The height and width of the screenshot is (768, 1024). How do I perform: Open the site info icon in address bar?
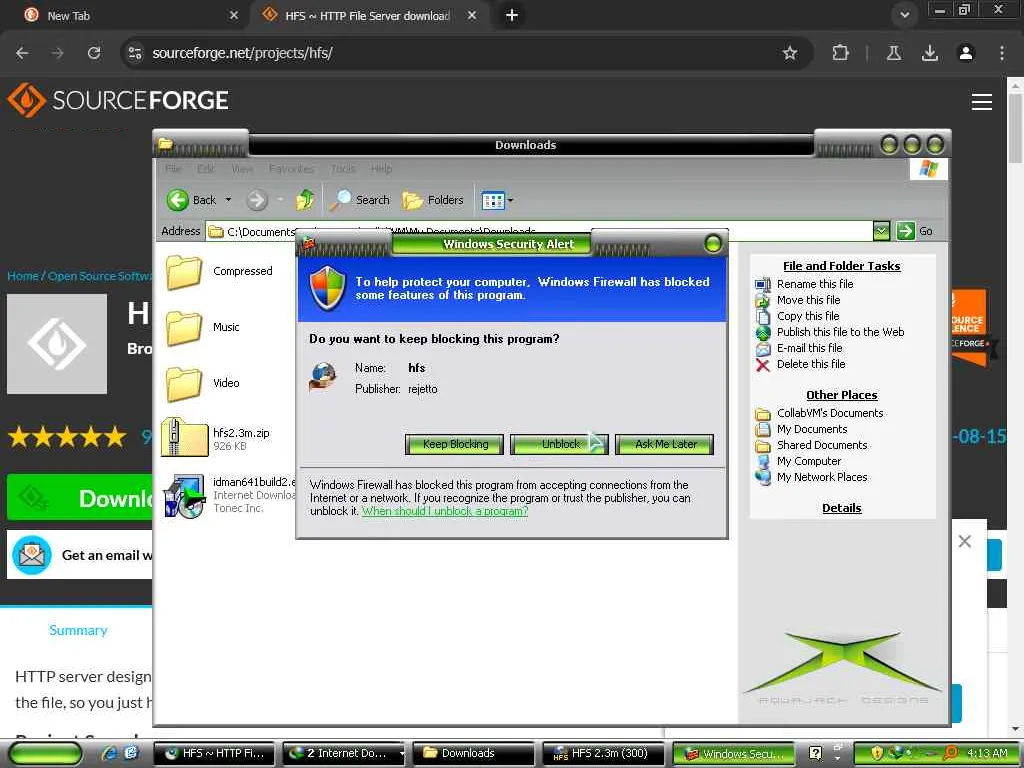pos(135,53)
